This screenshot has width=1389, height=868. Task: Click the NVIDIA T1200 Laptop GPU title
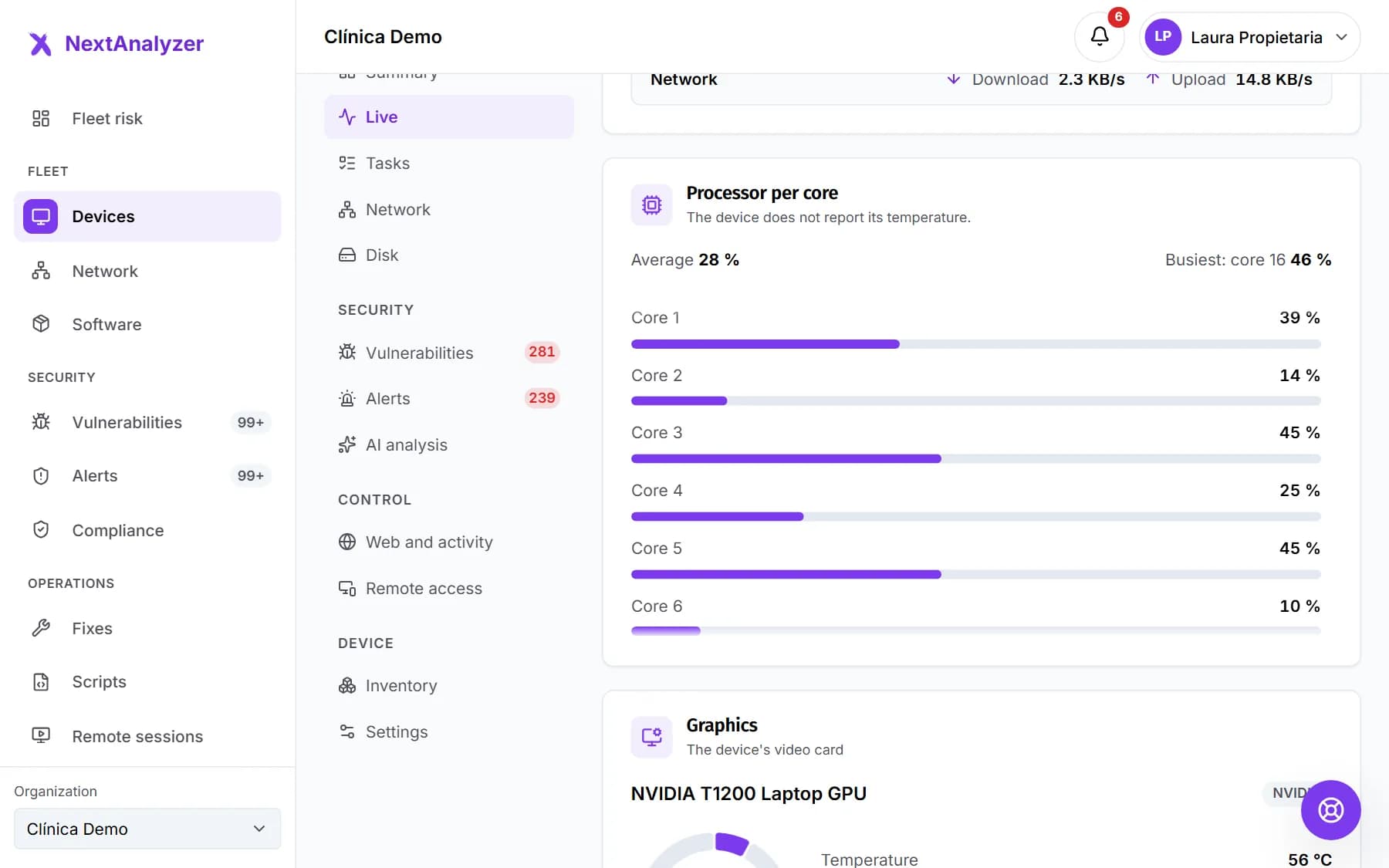749,793
